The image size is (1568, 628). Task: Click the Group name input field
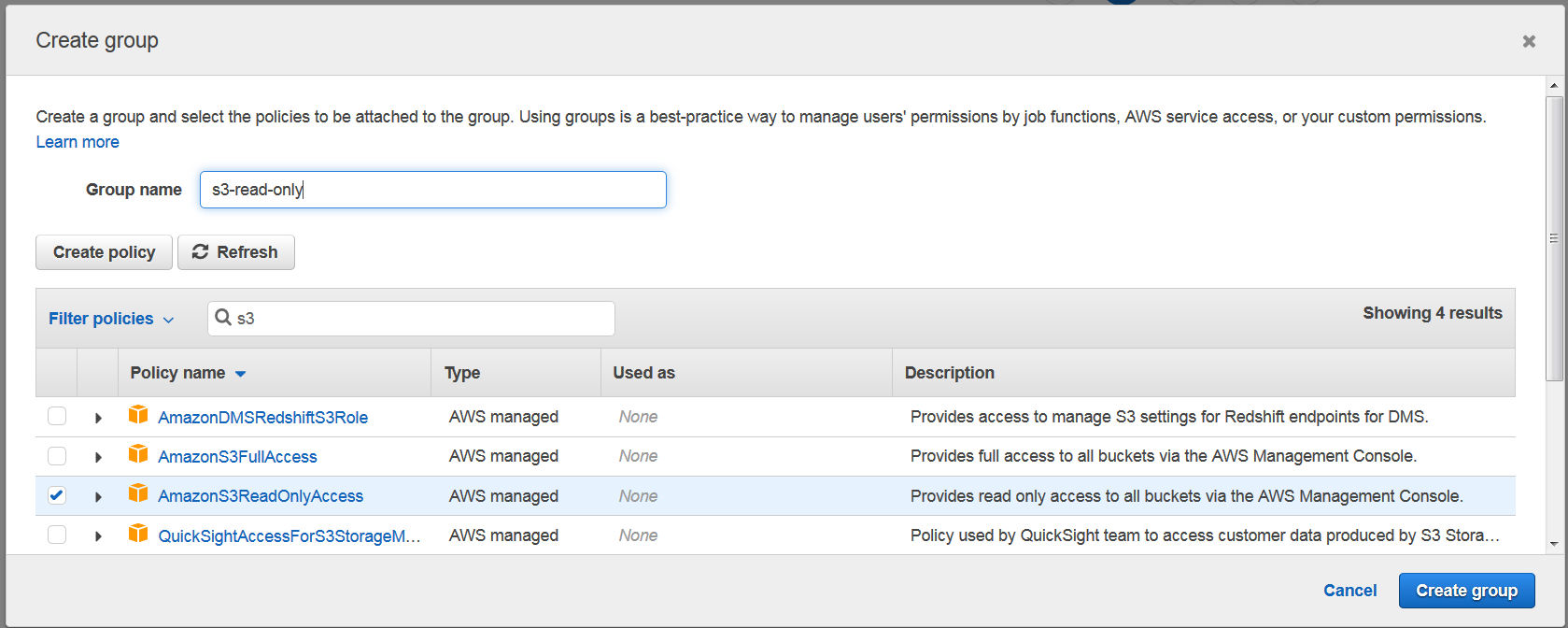point(433,190)
